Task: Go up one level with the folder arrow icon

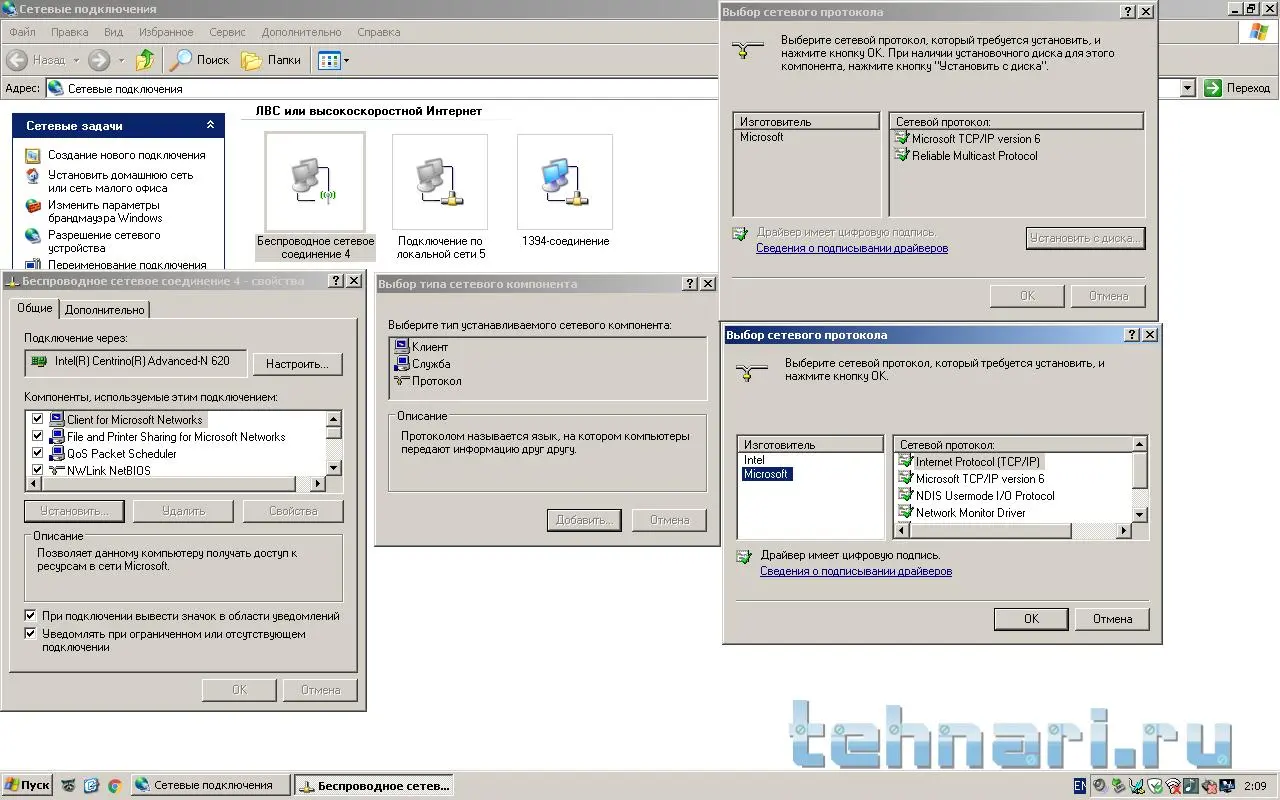Action: click(x=146, y=60)
